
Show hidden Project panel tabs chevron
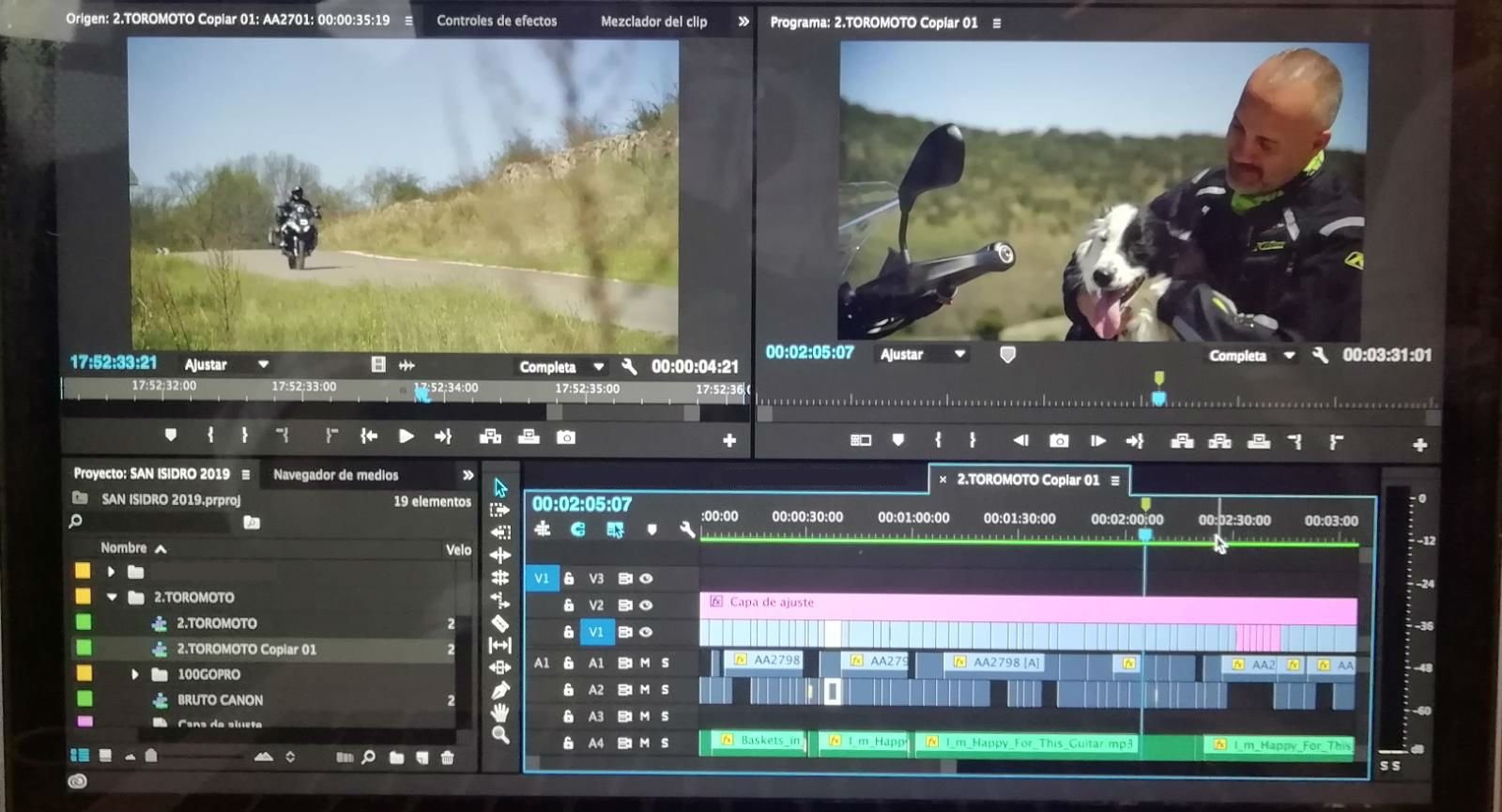tap(468, 475)
